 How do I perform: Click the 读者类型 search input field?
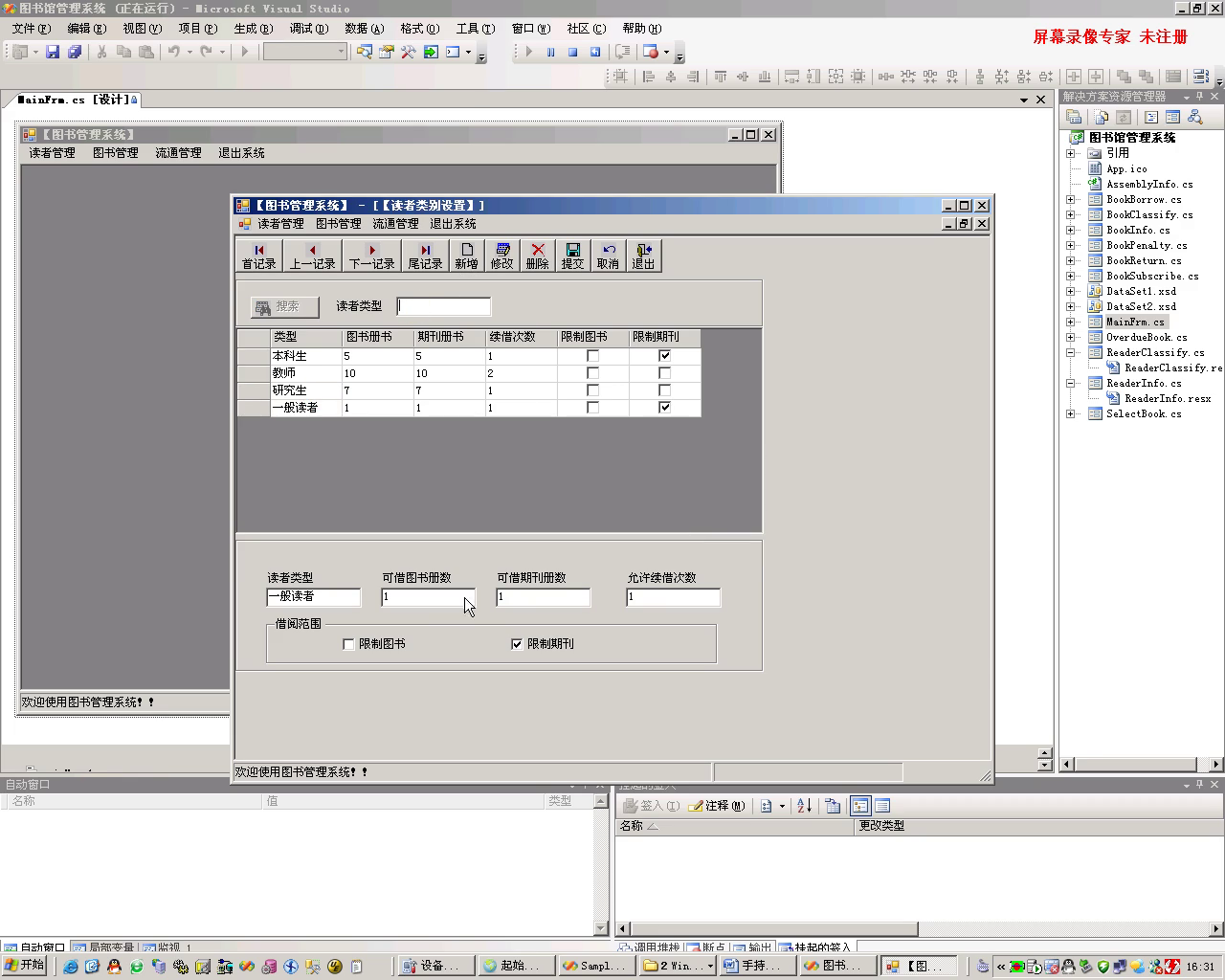coord(444,306)
